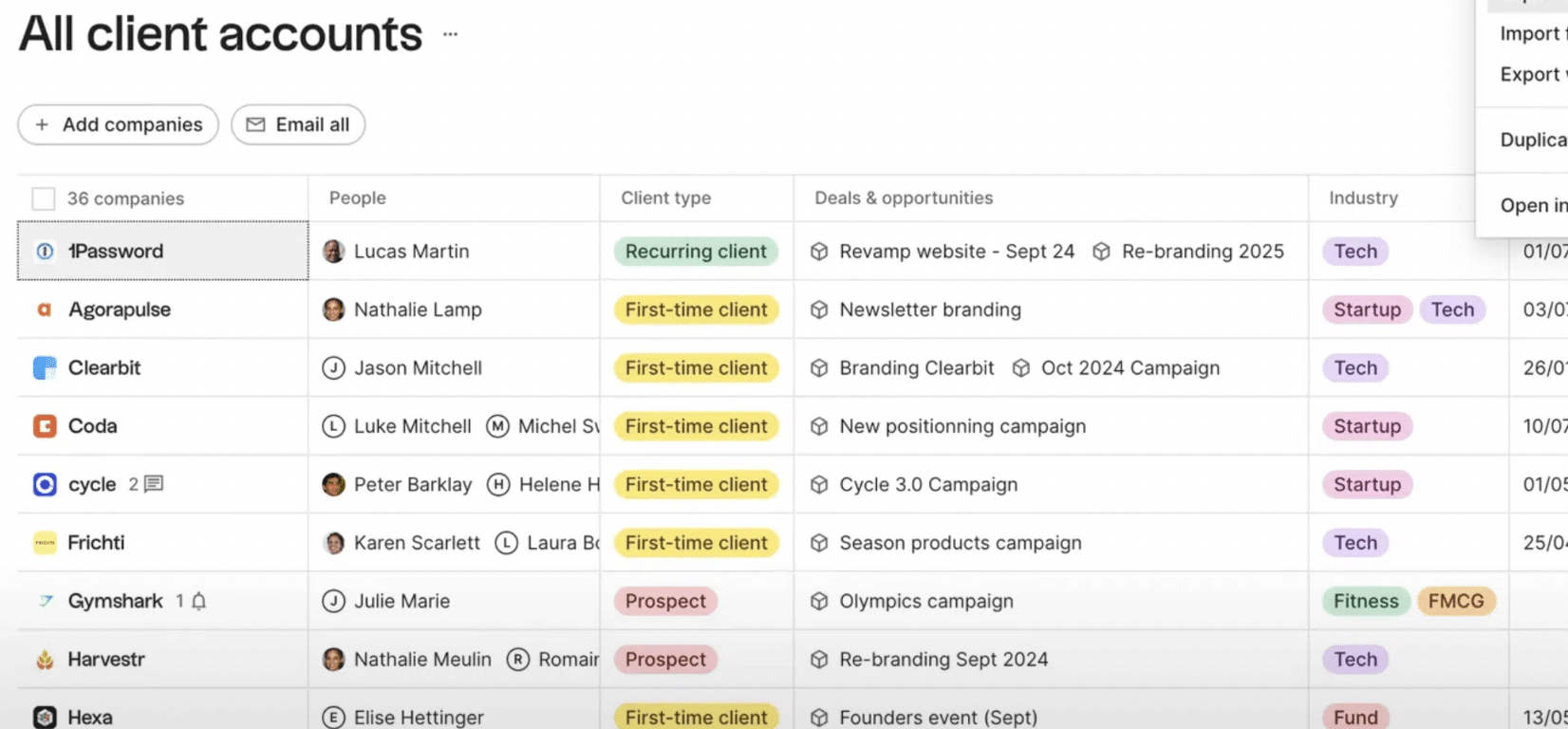Click Luke Mitchell's initial avatar

pos(333,426)
